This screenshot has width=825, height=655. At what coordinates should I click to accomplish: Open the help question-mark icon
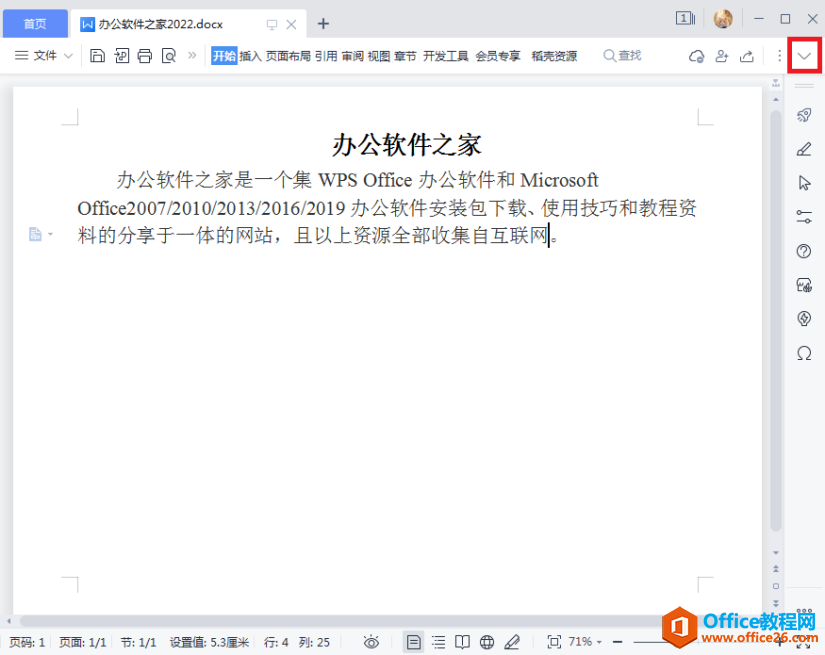tap(804, 251)
